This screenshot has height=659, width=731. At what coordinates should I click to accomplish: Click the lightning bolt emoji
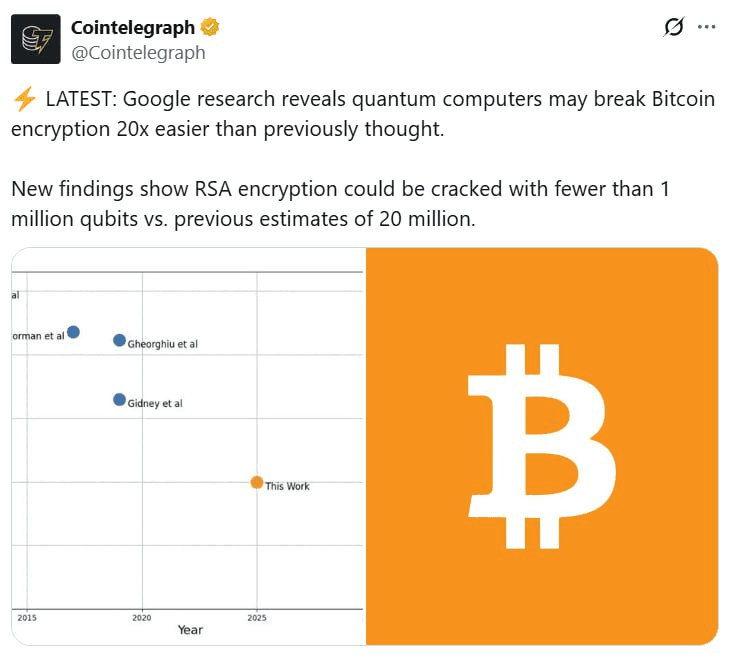[24, 99]
